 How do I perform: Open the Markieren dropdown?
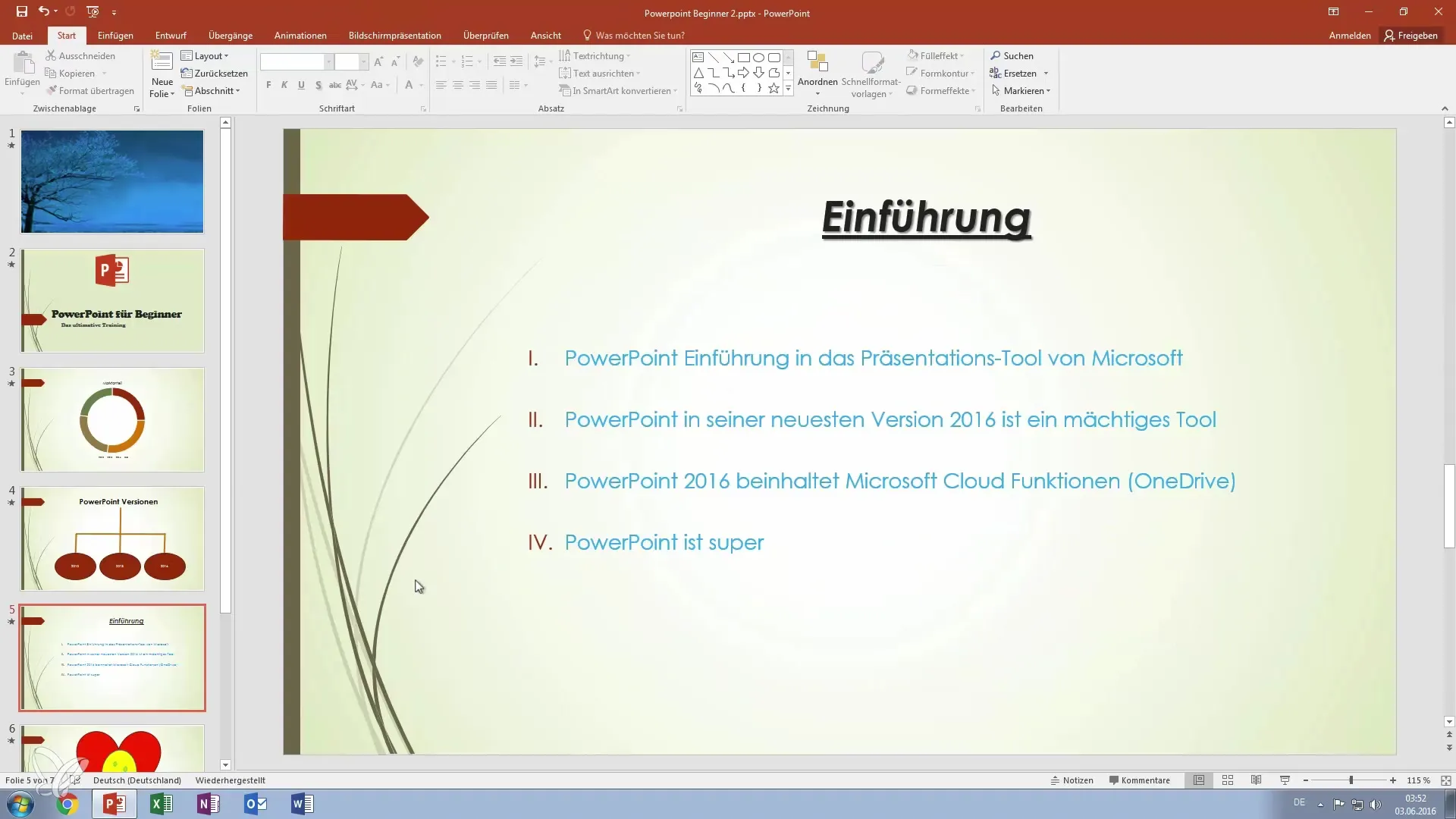[x=1021, y=91]
